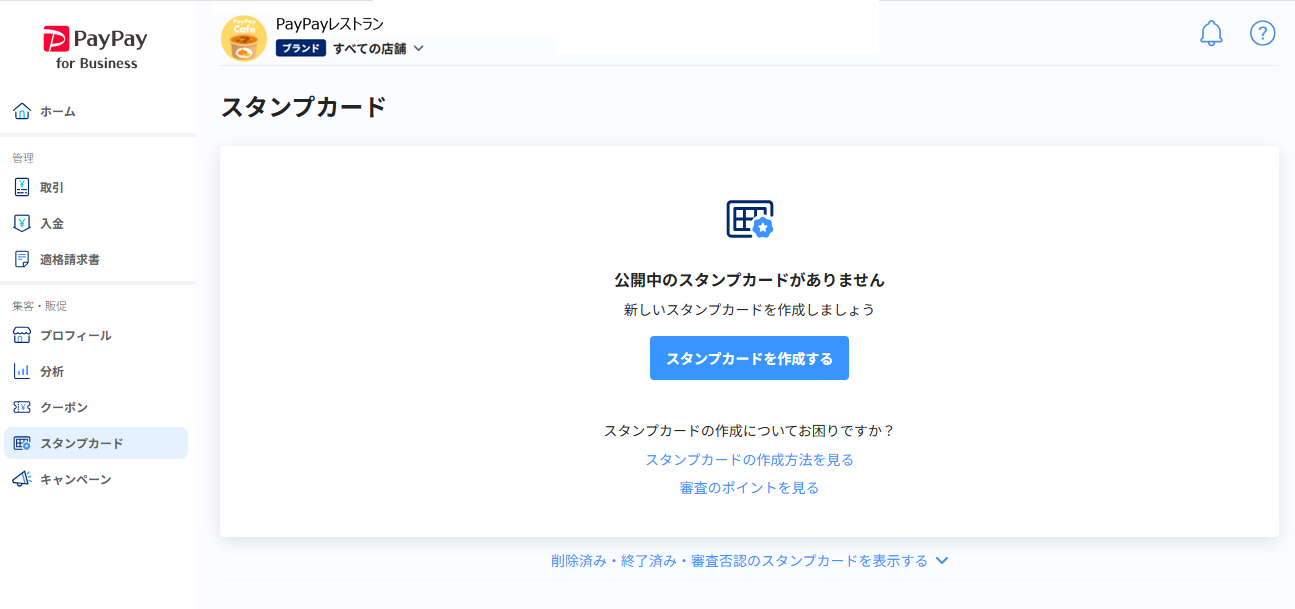Click the 集客・販促 section label
Screen dimensions: 1295x609
tap(40, 306)
